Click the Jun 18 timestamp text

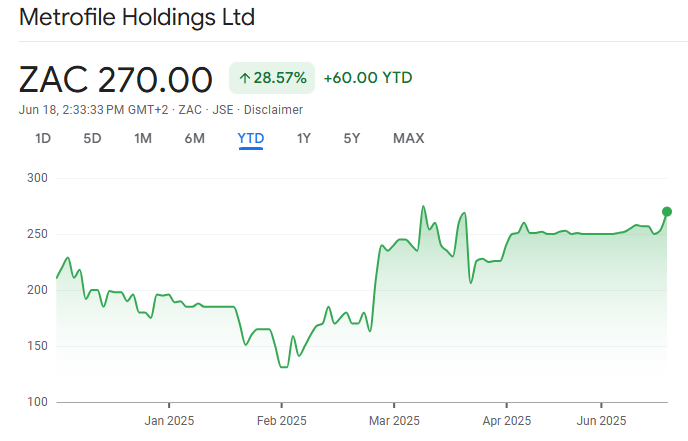pyautogui.click(x=93, y=110)
